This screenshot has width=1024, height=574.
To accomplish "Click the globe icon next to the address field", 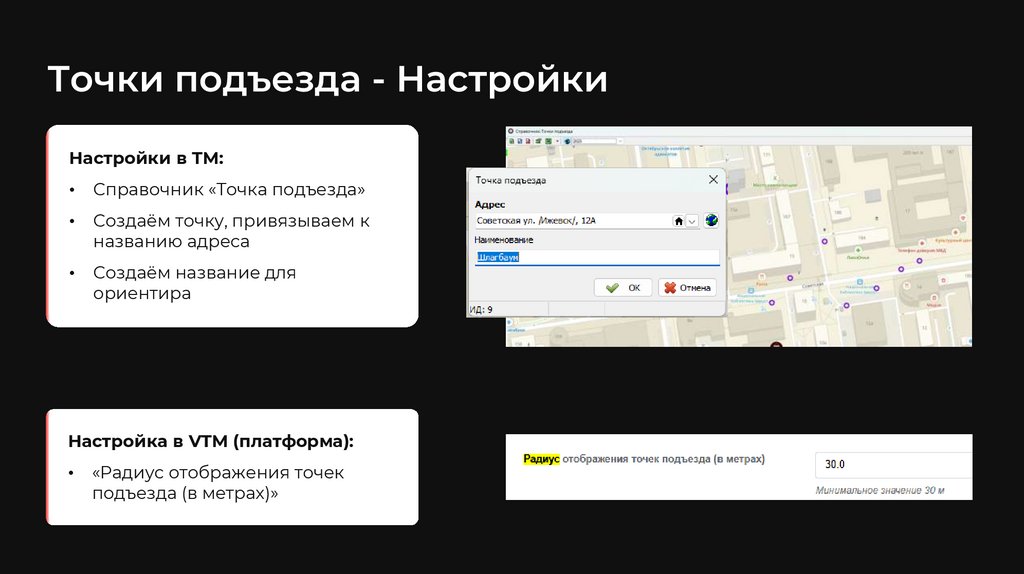I will point(711,220).
